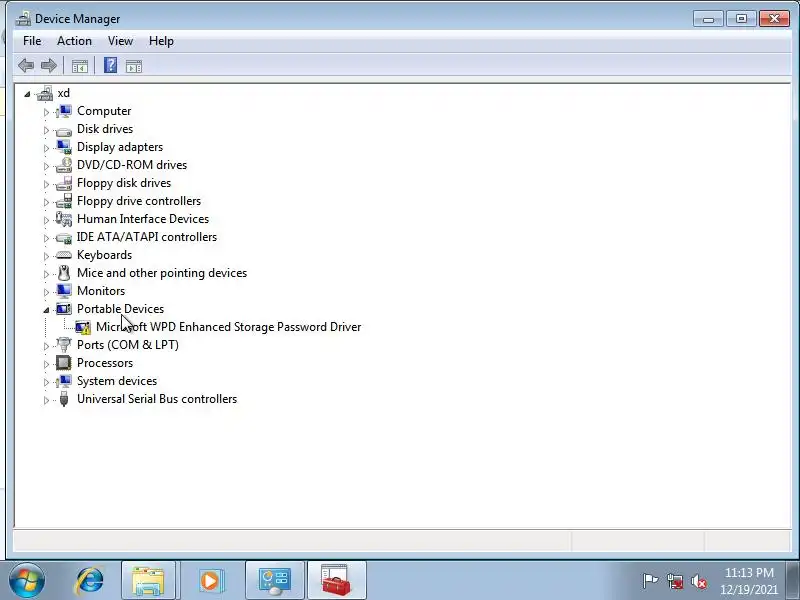Click the network tray icon
The width and height of the screenshot is (800, 600).
point(675,581)
